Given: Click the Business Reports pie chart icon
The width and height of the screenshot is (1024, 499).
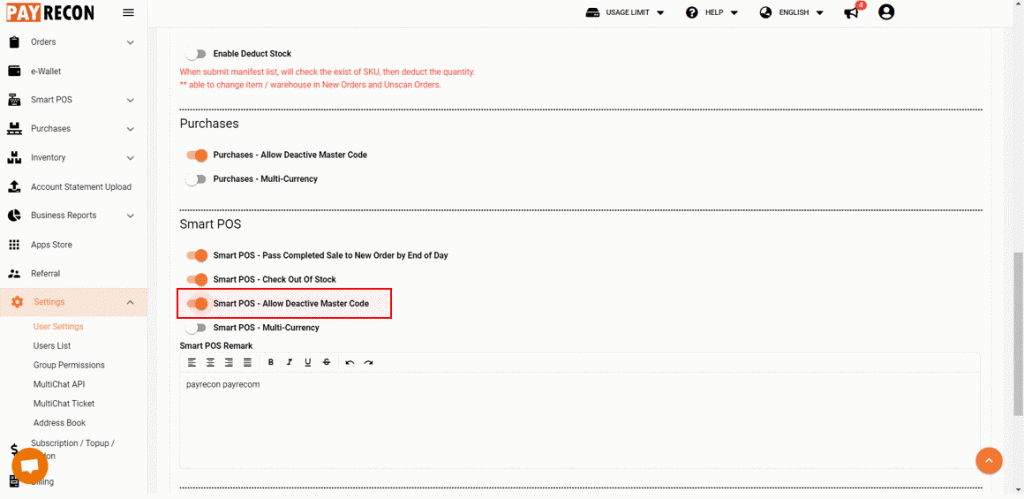Looking at the screenshot, I should (14, 216).
